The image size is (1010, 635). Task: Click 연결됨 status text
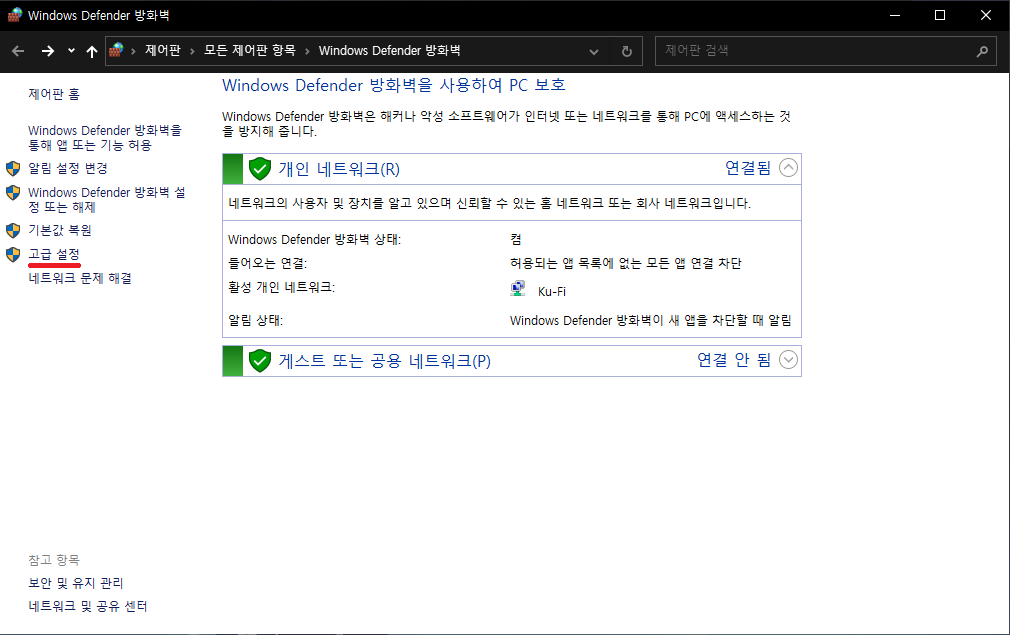pyautogui.click(x=748, y=168)
